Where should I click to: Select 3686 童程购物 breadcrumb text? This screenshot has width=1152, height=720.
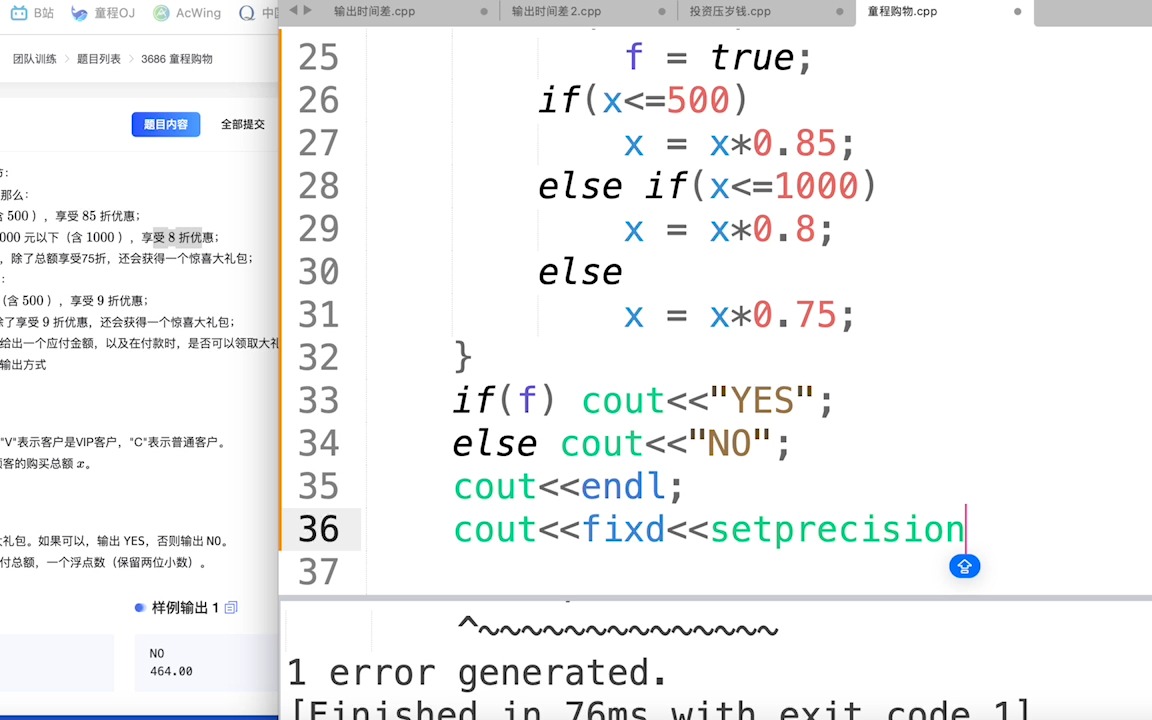(176, 59)
